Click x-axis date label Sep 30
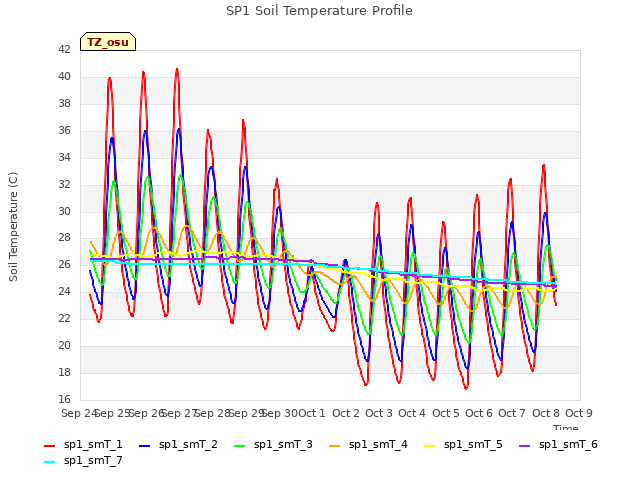 click(280, 413)
